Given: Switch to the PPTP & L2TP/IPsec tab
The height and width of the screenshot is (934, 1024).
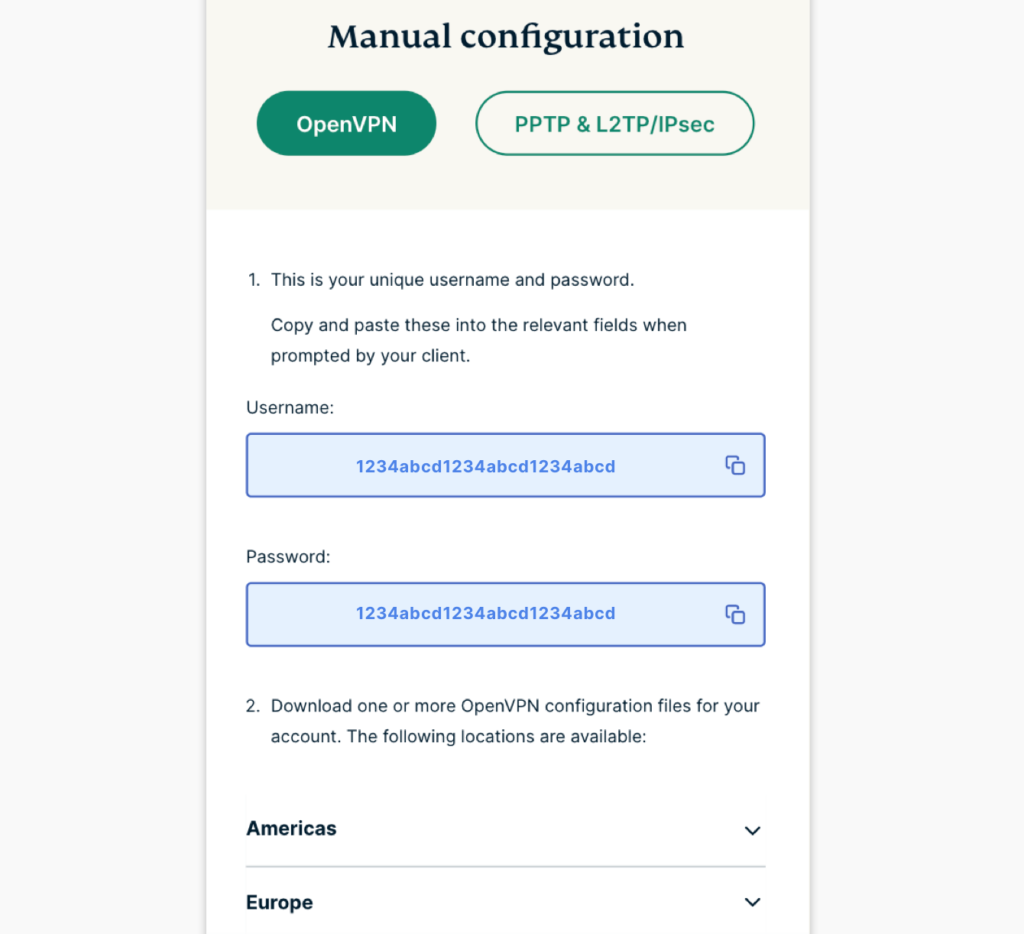Looking at the screenshot, I should click(614, 123).
